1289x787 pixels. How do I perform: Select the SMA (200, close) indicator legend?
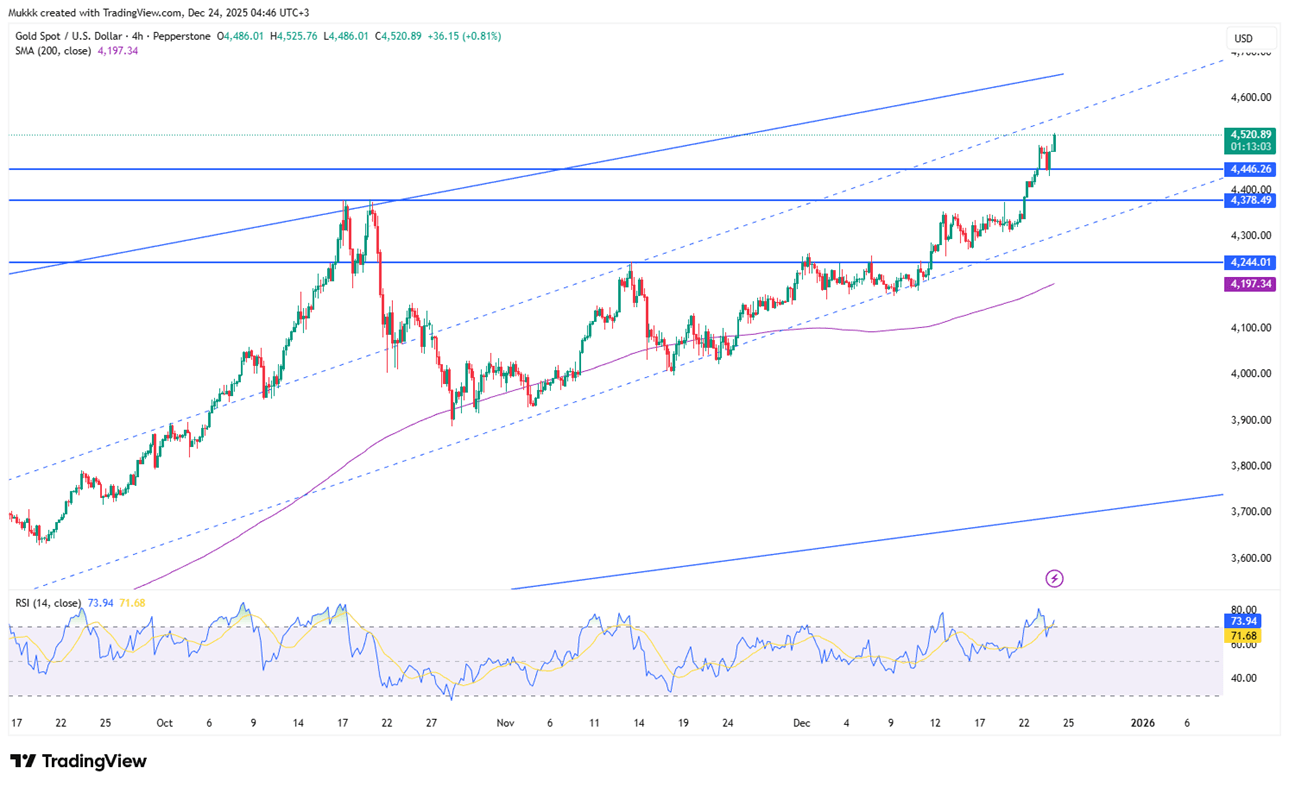click(x=51, y=50)
